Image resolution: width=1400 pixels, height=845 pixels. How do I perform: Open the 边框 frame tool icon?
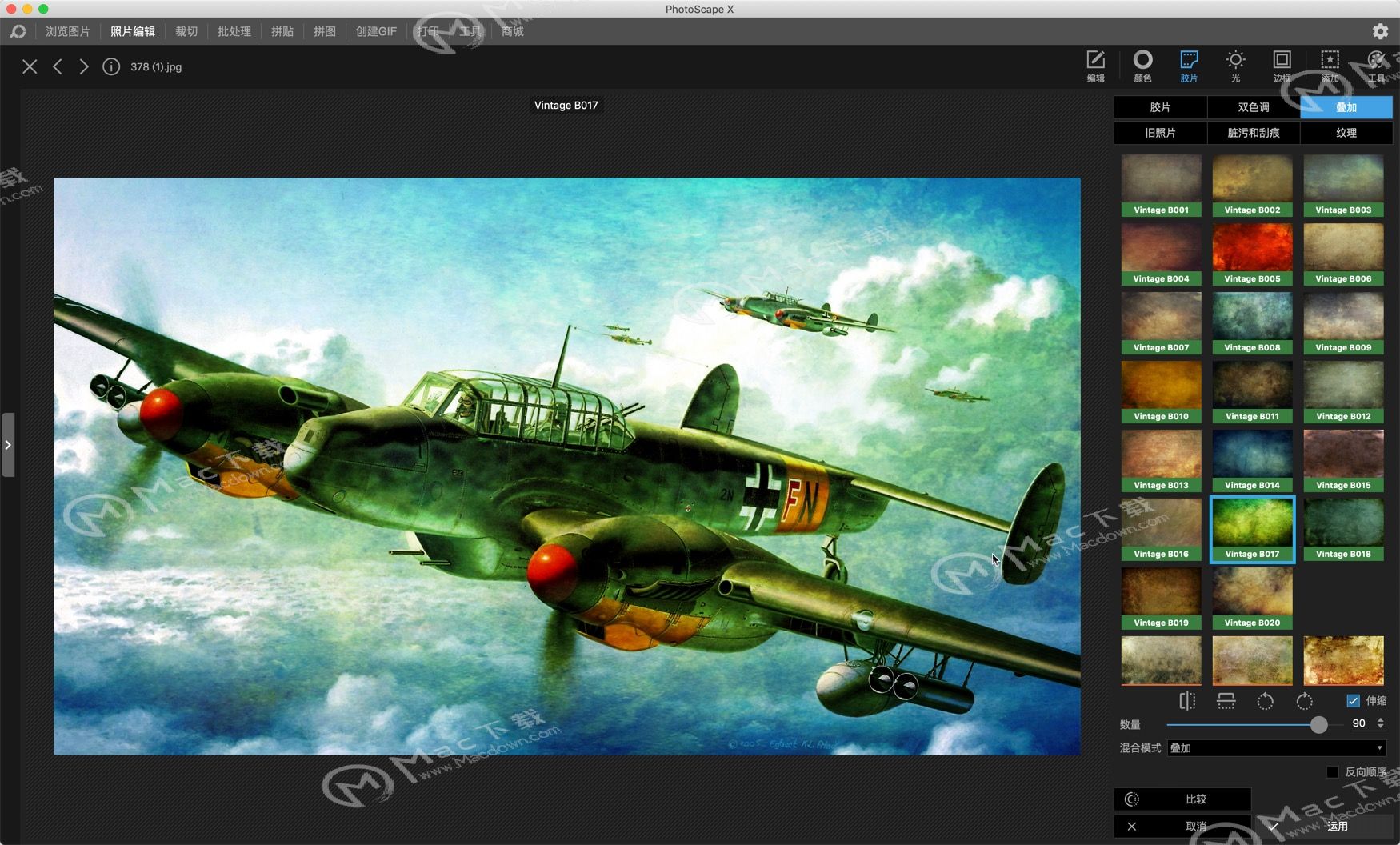point(1282,66)
